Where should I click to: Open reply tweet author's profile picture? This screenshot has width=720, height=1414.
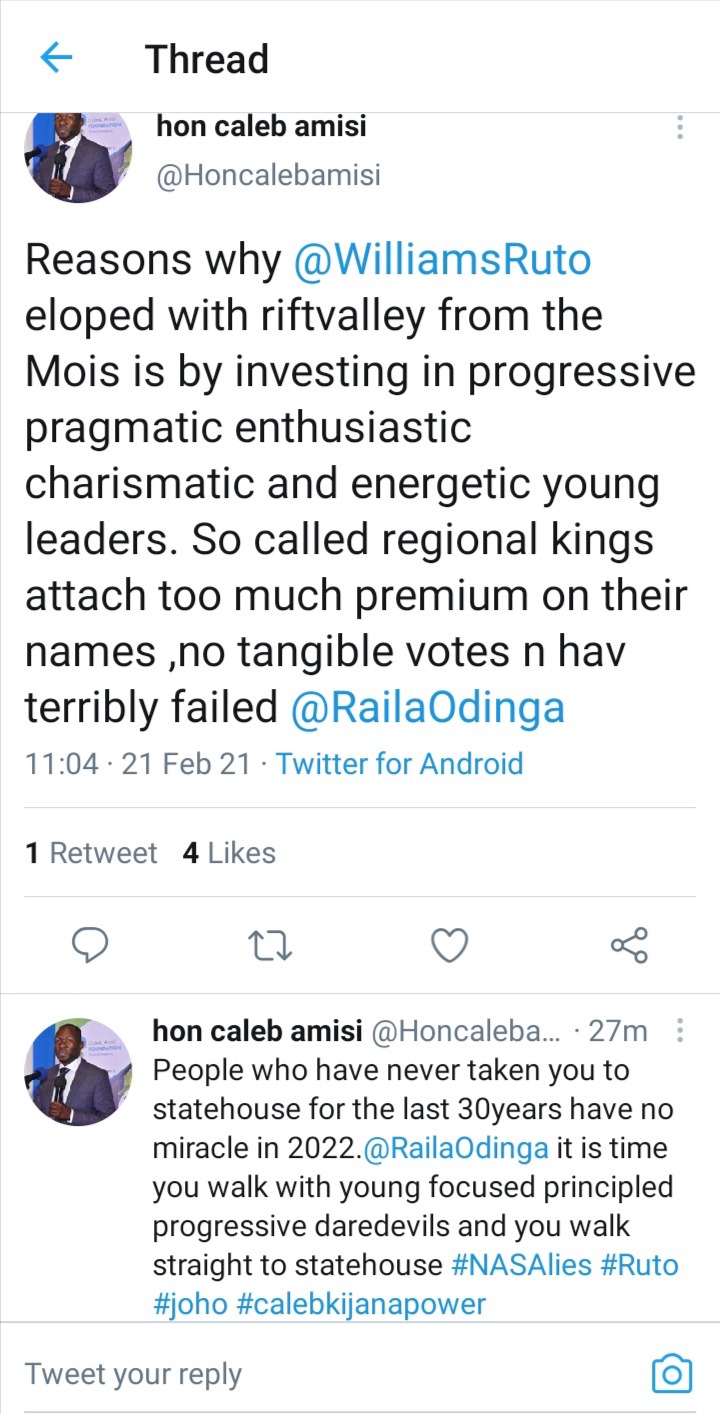[x=78, y=1072]
